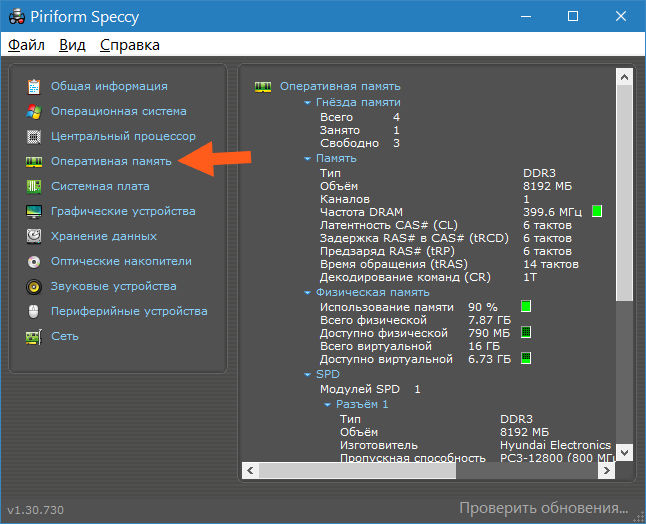The height and width of the screenshot is (524, 646).
Task: Click the Summary clipboard icon
Action: [34, 87]
